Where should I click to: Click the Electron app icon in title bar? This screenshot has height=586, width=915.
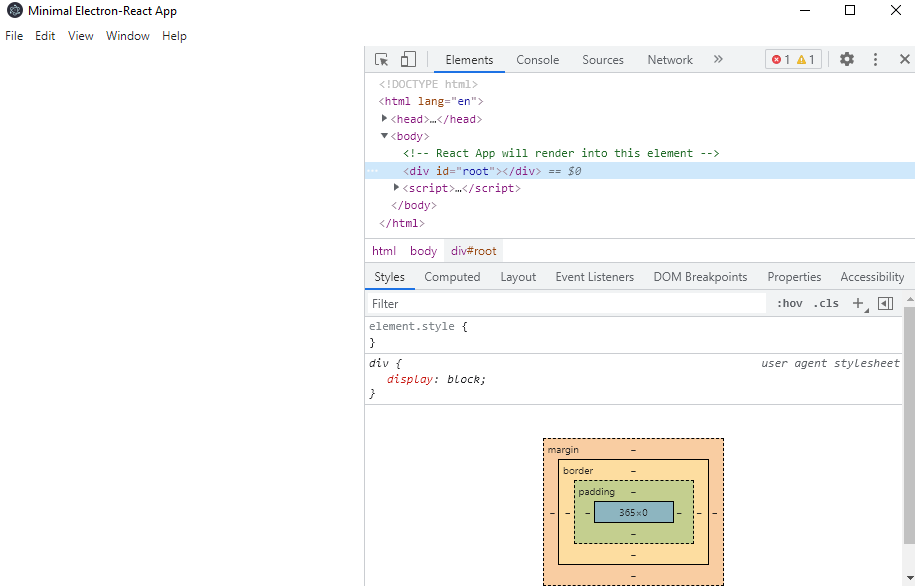15,11
